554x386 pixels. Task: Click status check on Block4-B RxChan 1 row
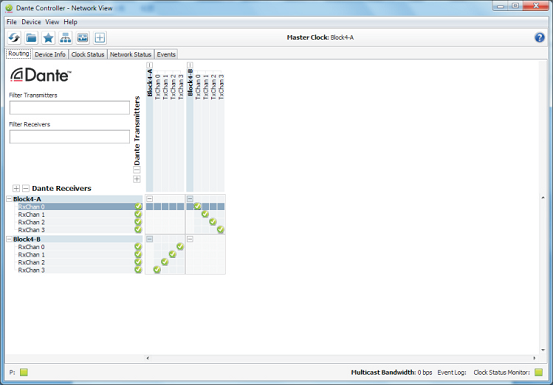(138, 254)
